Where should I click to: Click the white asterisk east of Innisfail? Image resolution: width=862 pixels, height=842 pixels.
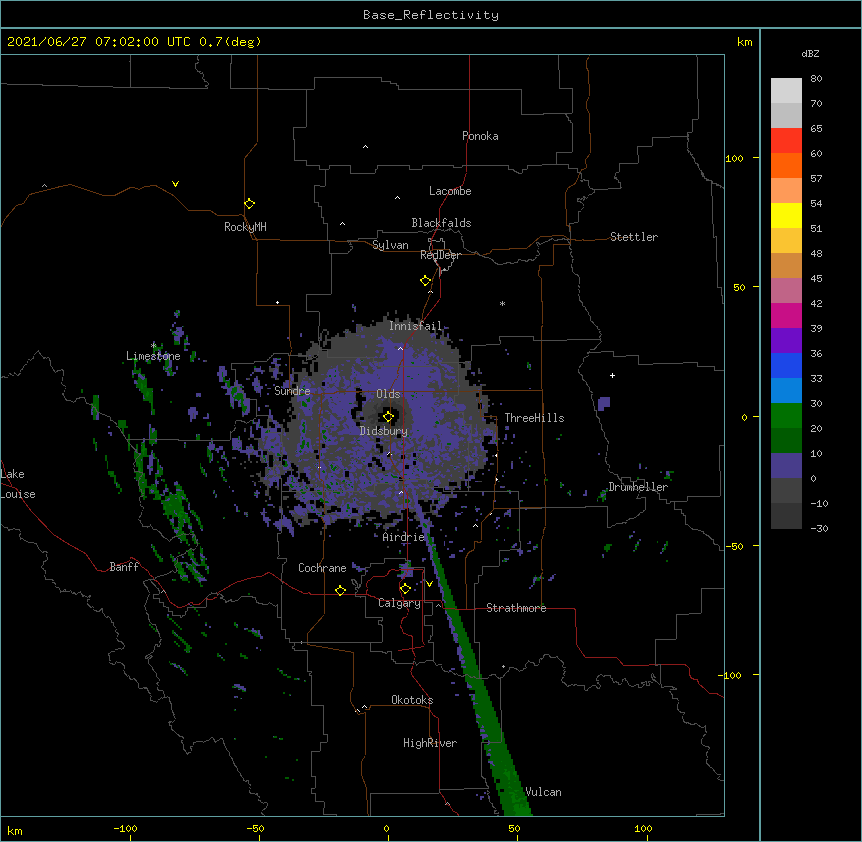pyautogui.click(x=502, y=303)
